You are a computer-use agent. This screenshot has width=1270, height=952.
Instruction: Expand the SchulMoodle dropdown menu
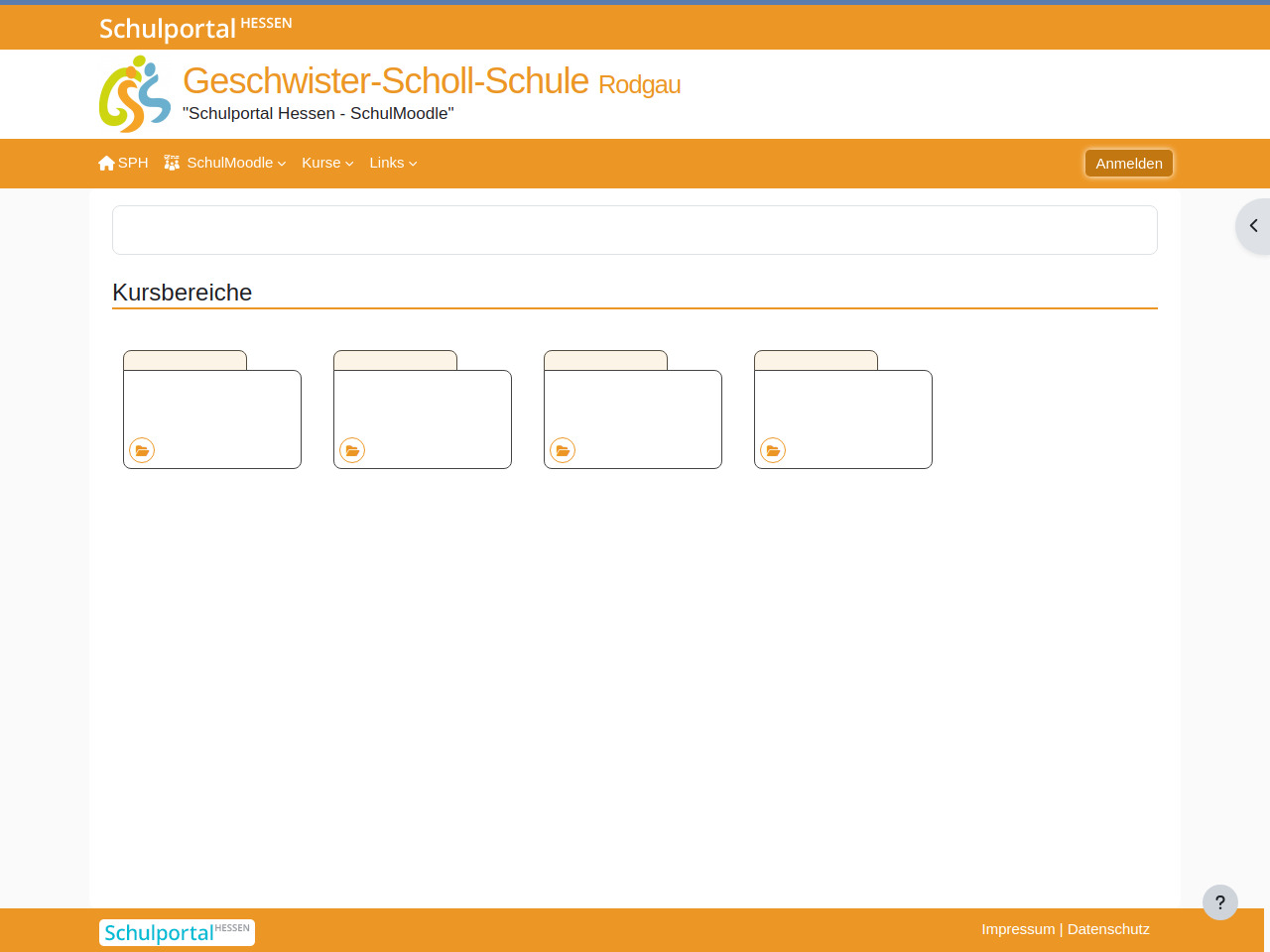point(236,163)
